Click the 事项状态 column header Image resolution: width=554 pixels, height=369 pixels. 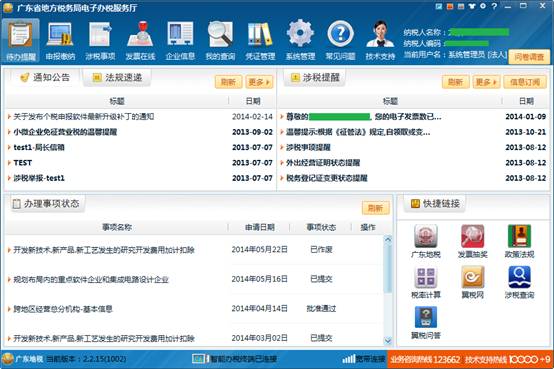tap(321, 227)
